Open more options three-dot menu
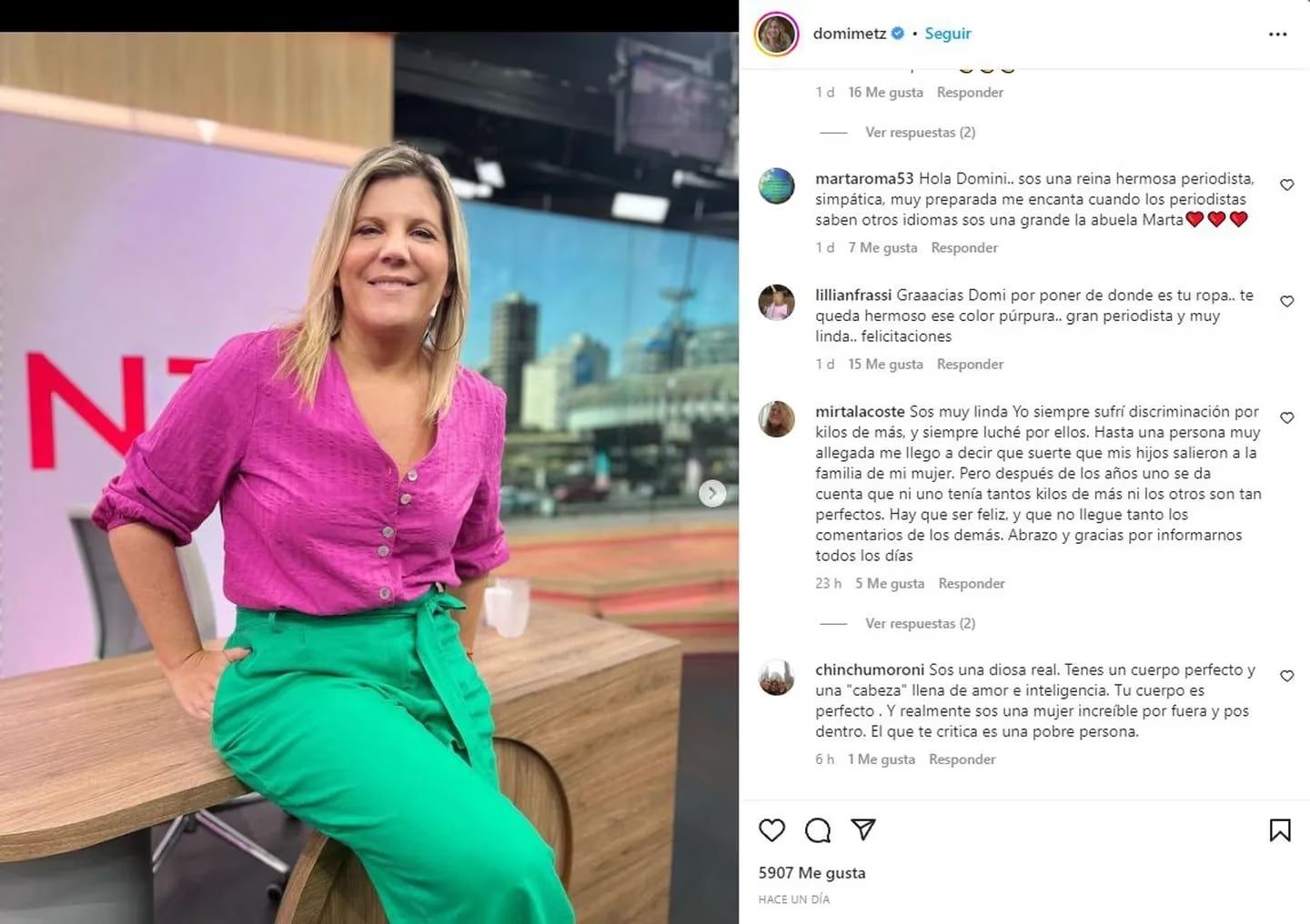The width and height of the screenshot is (1310, 924). click(1277, 35)
